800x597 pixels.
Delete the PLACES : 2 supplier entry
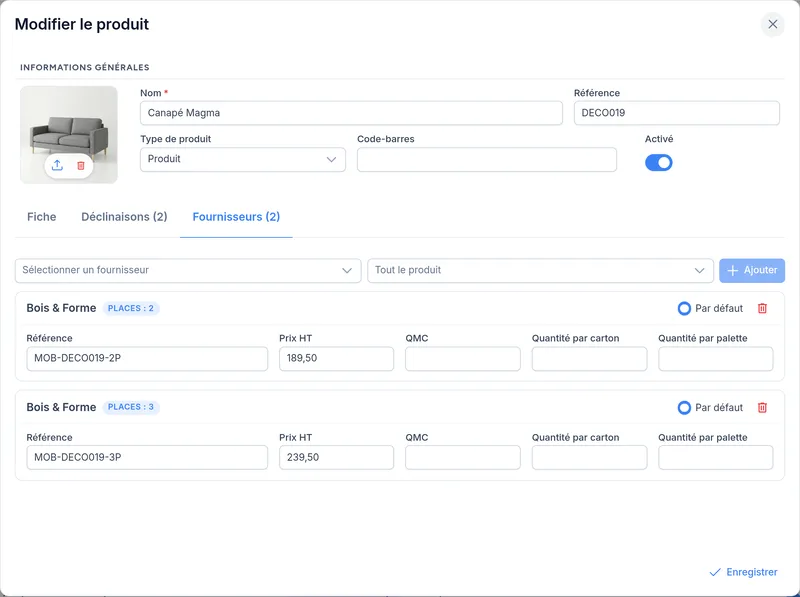pyautogui.click(x=762, y=308)
